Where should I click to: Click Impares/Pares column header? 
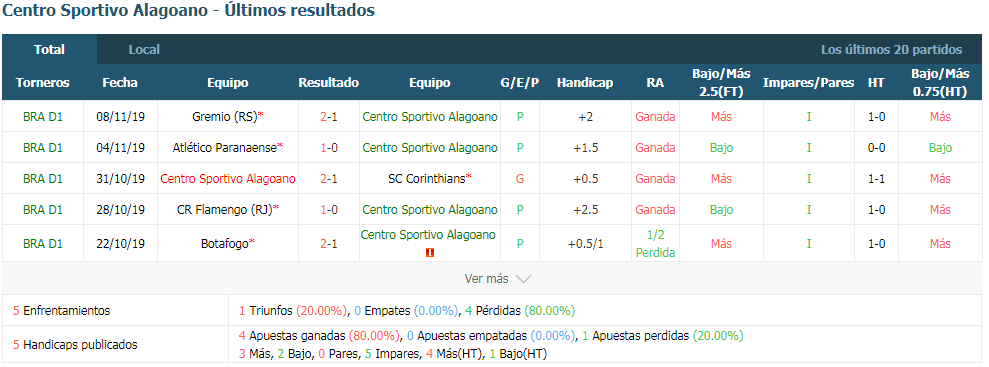pyautogui.click(x=809, y=83)
